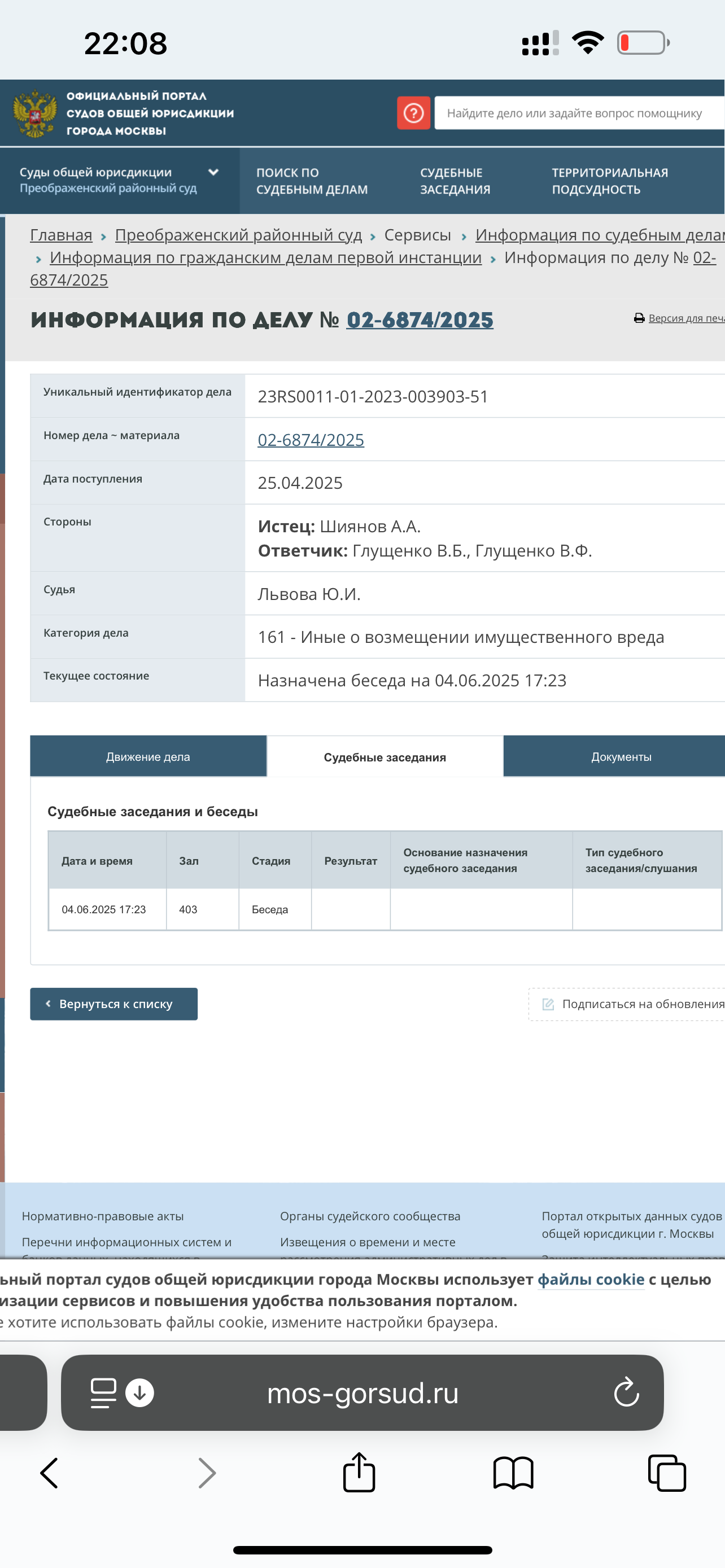Click Подписаться на обновления button

[633, 1004]
